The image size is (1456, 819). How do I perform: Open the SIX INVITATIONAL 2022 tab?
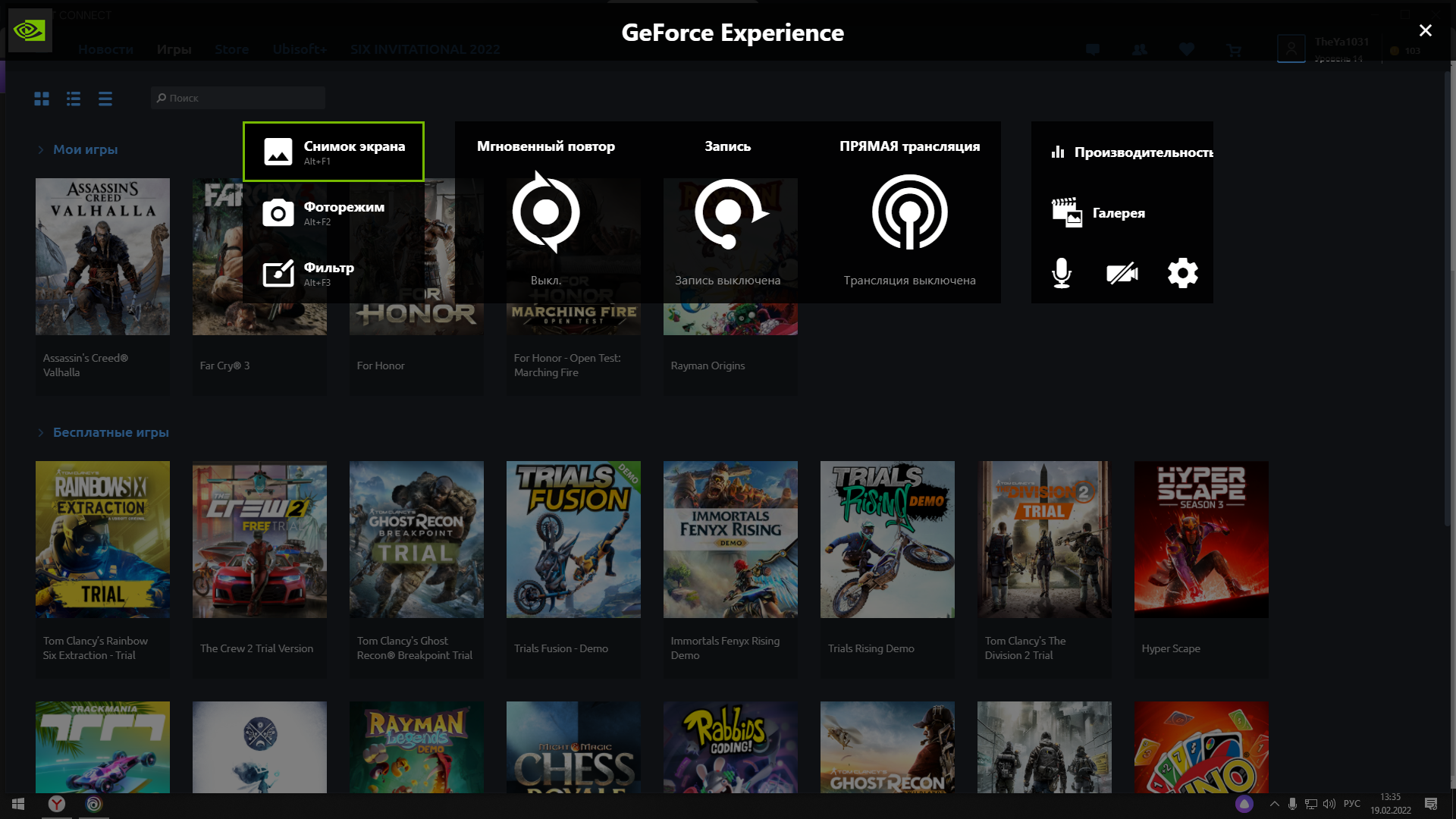[x=425, y=49]
